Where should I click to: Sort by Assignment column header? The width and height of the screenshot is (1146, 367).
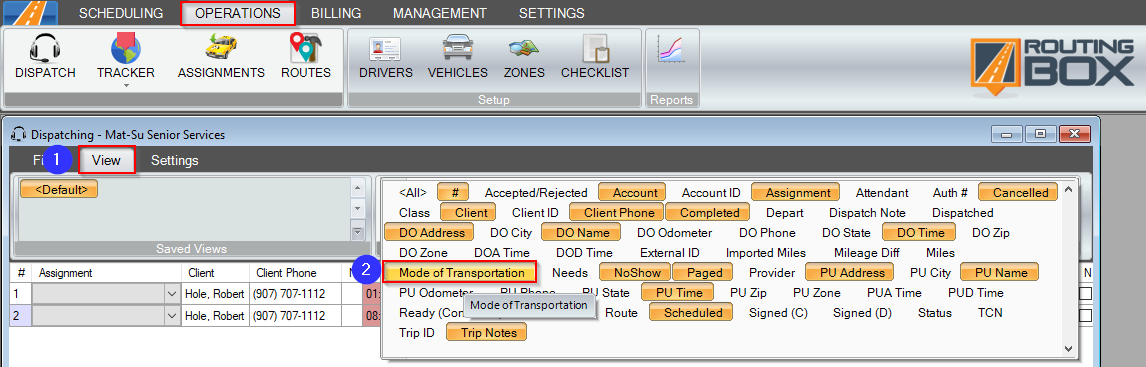108,273
